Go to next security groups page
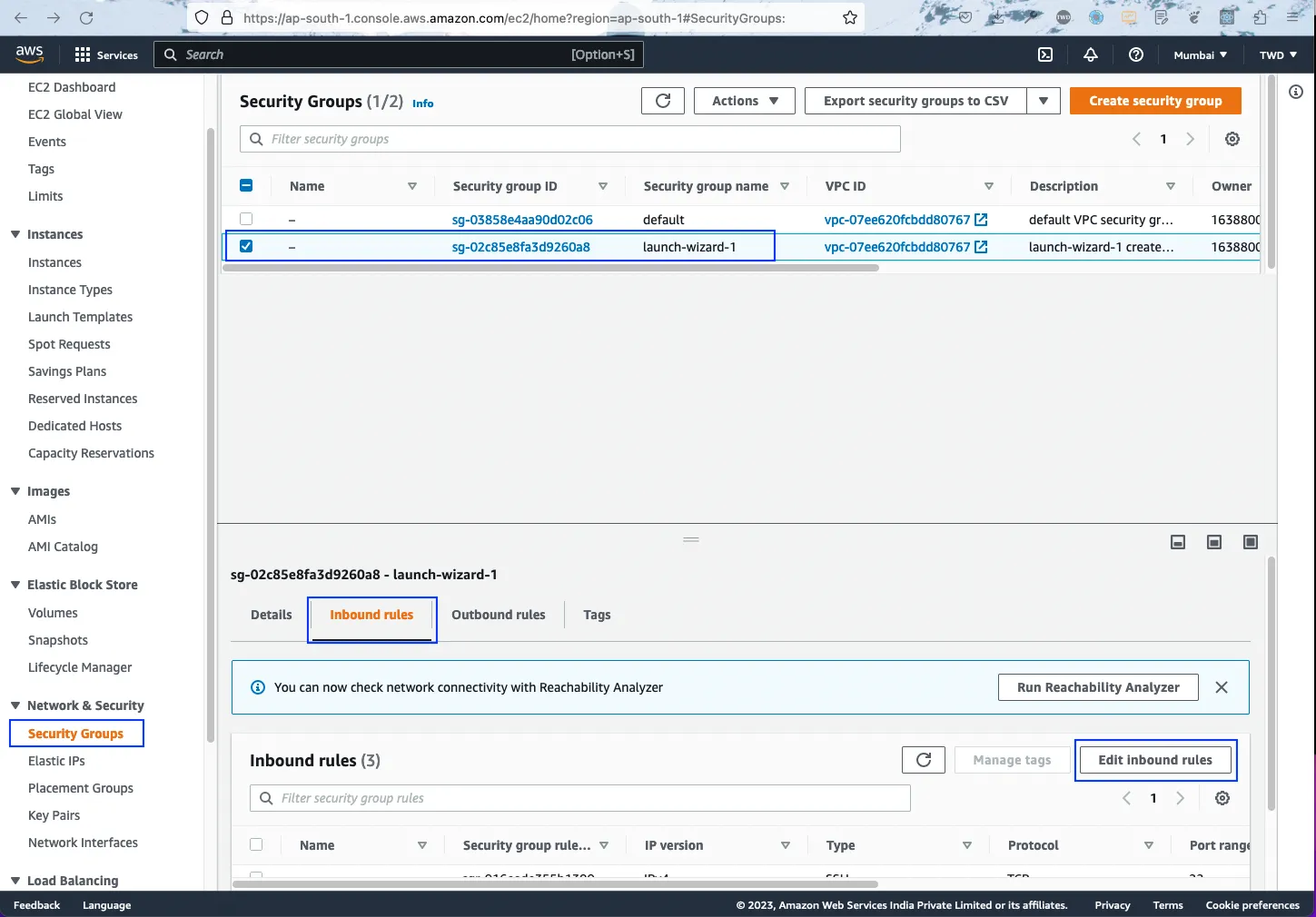 coord(1190,139)
